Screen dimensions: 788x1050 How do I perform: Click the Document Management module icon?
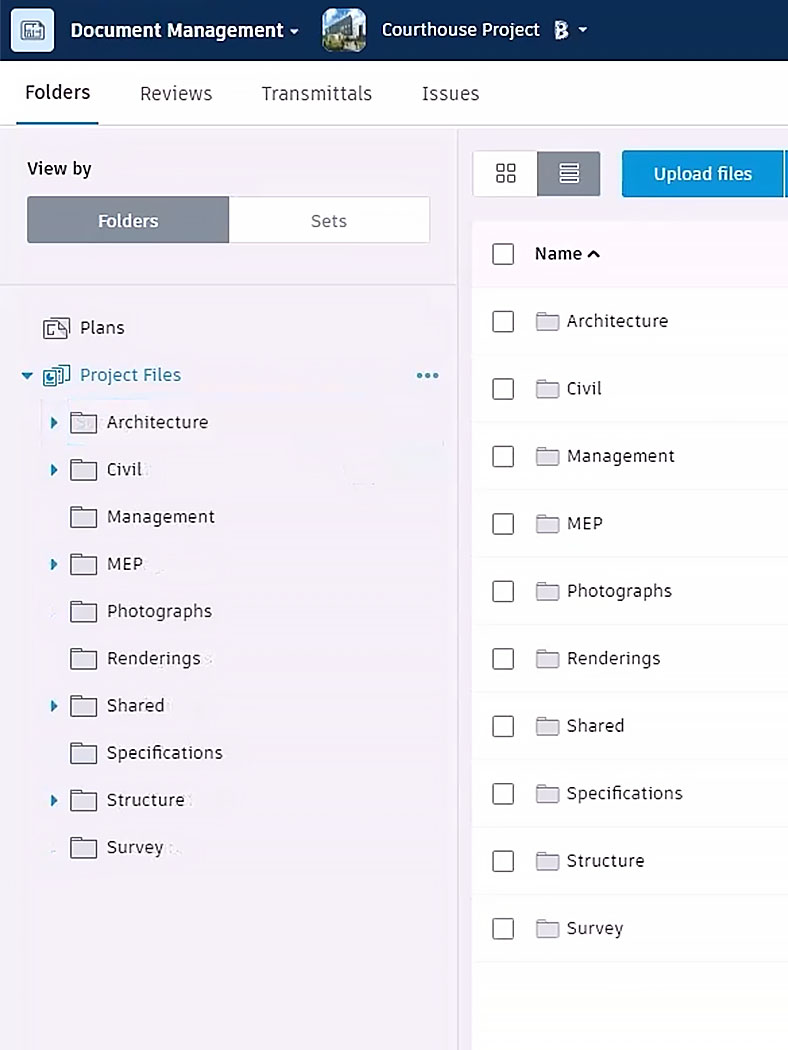click(x=32, y=30)
